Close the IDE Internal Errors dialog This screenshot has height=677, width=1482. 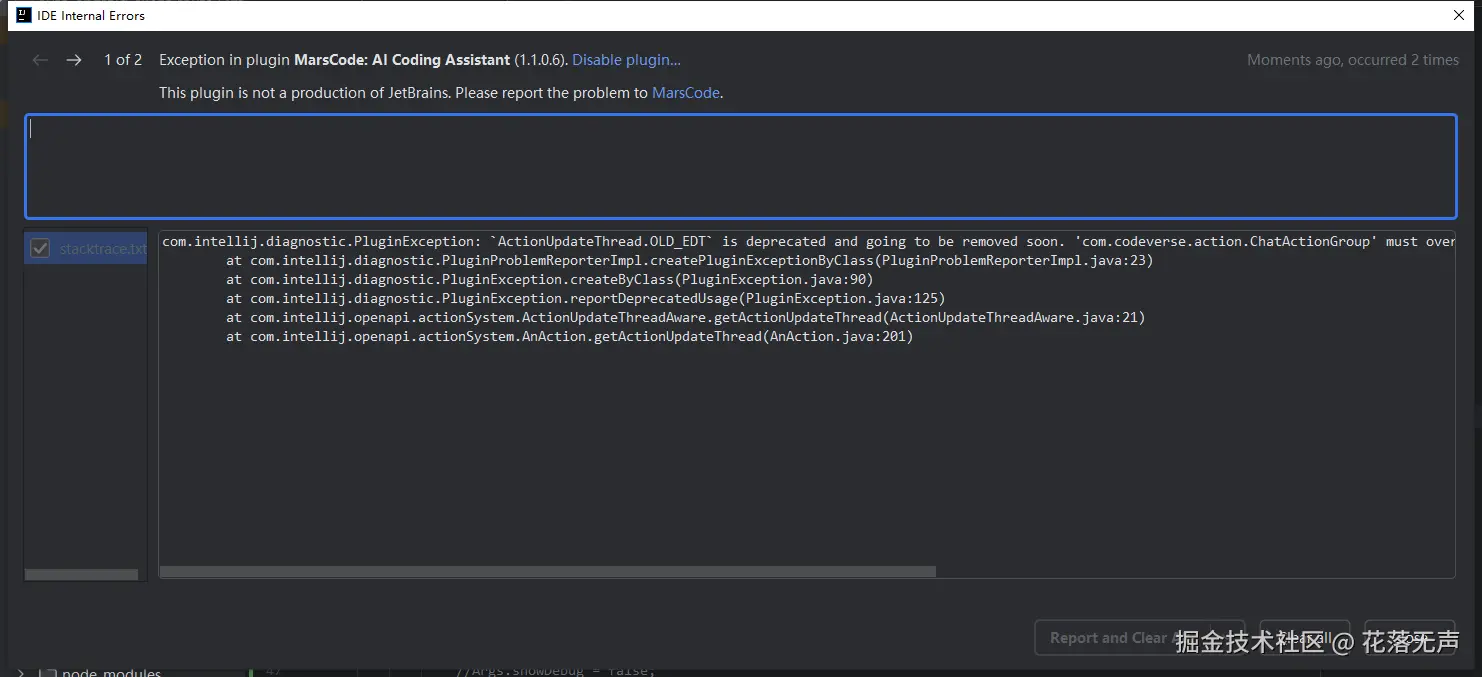(x=1459, y=15)
